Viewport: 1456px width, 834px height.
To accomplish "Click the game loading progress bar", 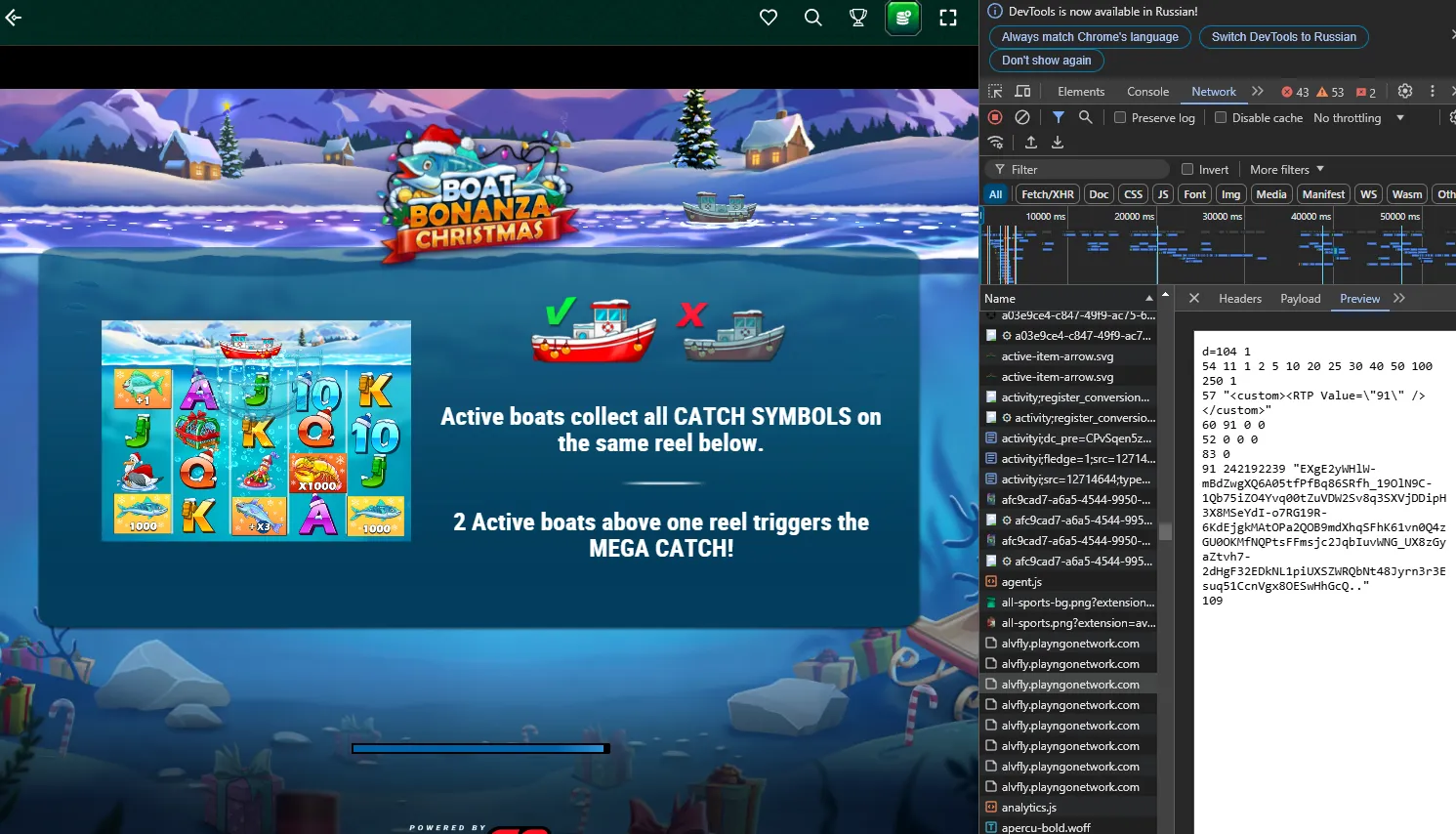I will tap(480, 749).
